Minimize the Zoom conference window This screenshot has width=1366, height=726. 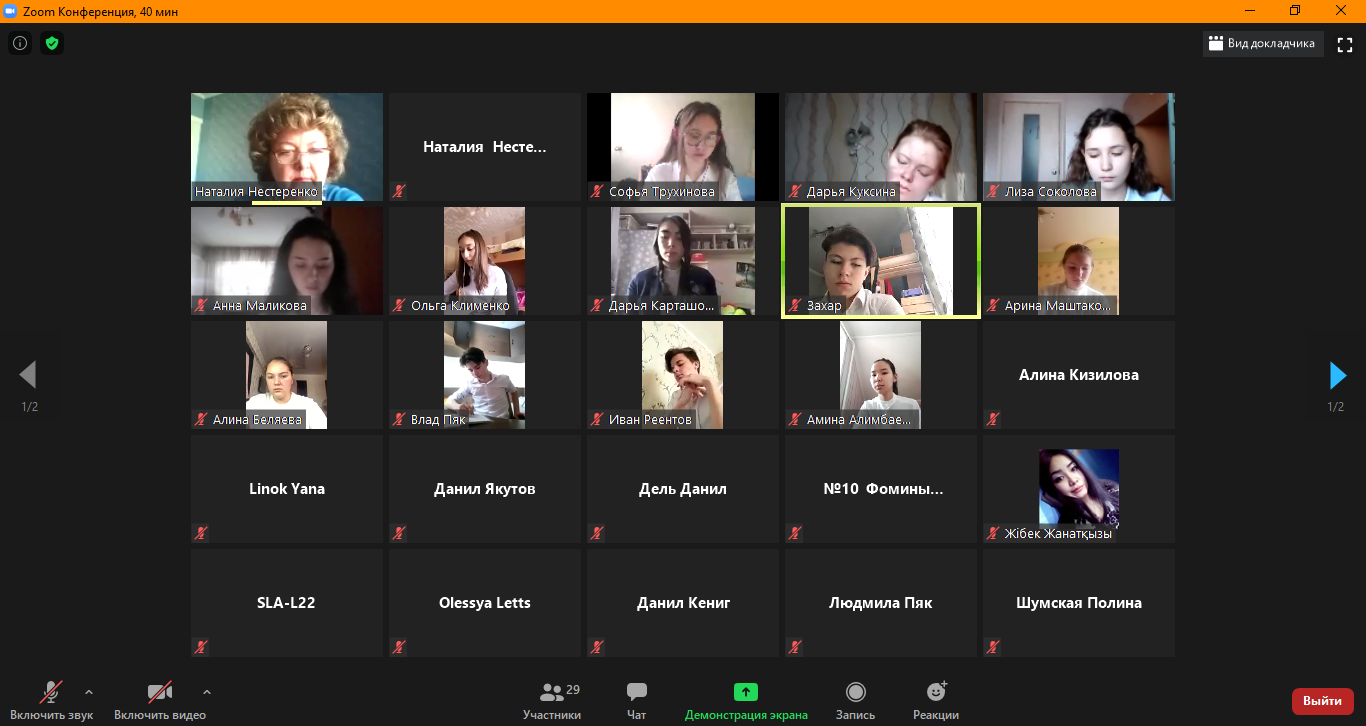[1249, 11]
